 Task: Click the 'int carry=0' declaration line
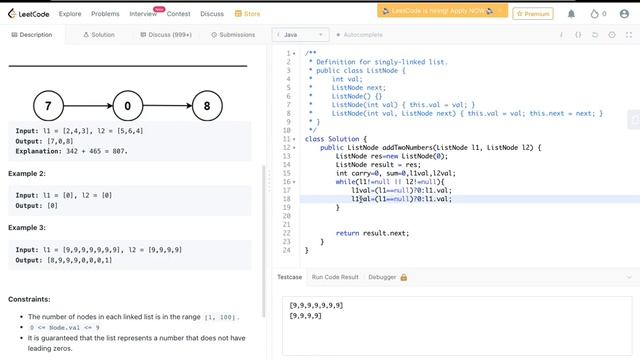(396, 173)
